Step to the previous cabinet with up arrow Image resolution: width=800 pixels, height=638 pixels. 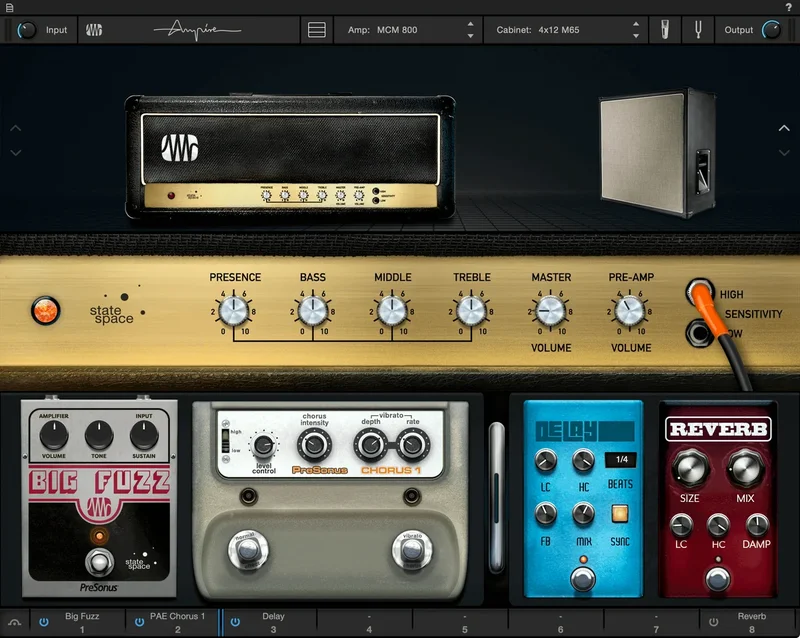coord(636,24)
